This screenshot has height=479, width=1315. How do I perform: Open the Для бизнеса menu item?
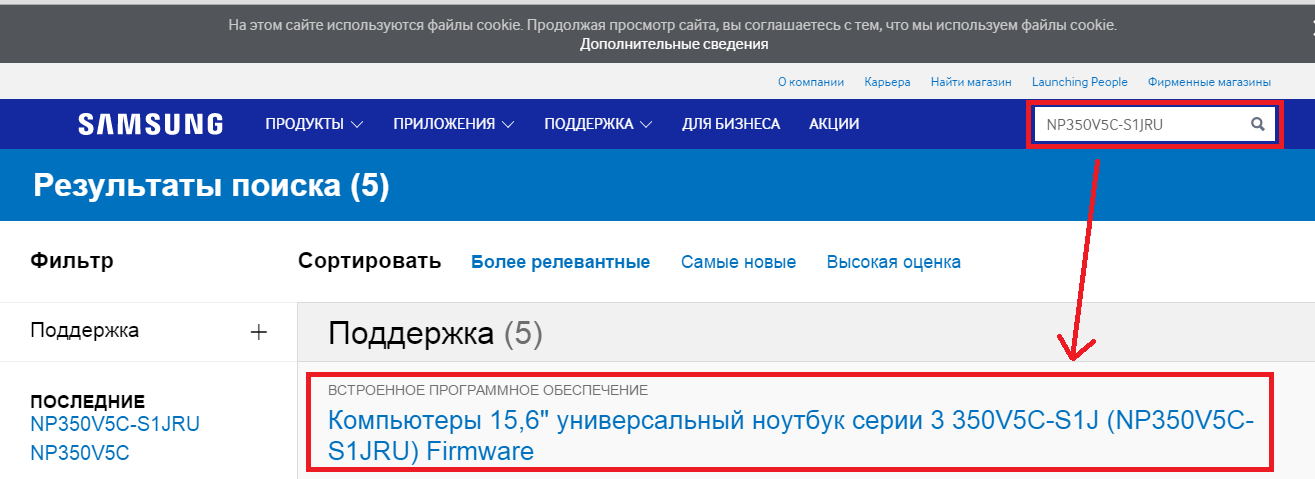coord(731,124)
